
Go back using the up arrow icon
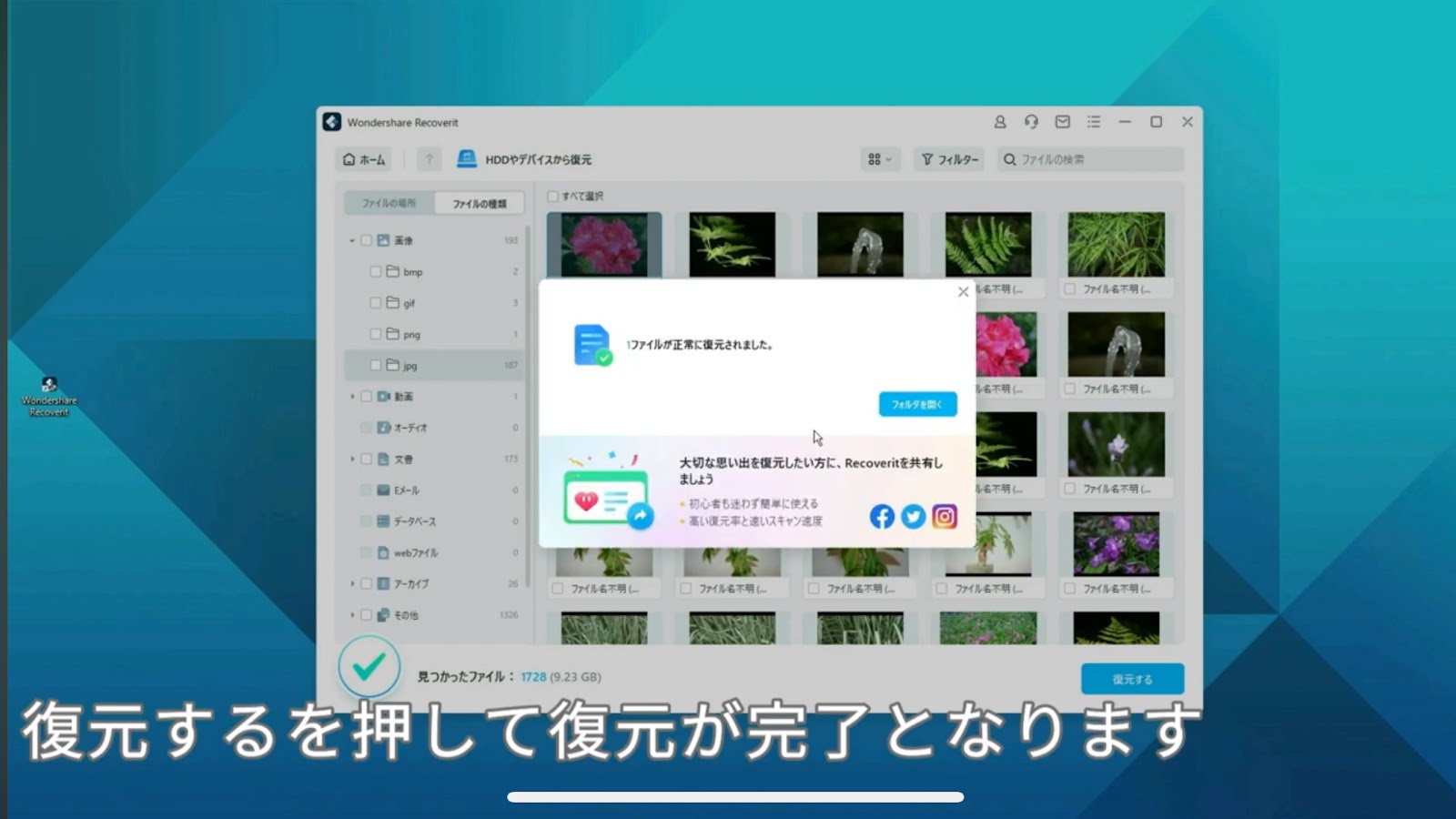point(429,159)
